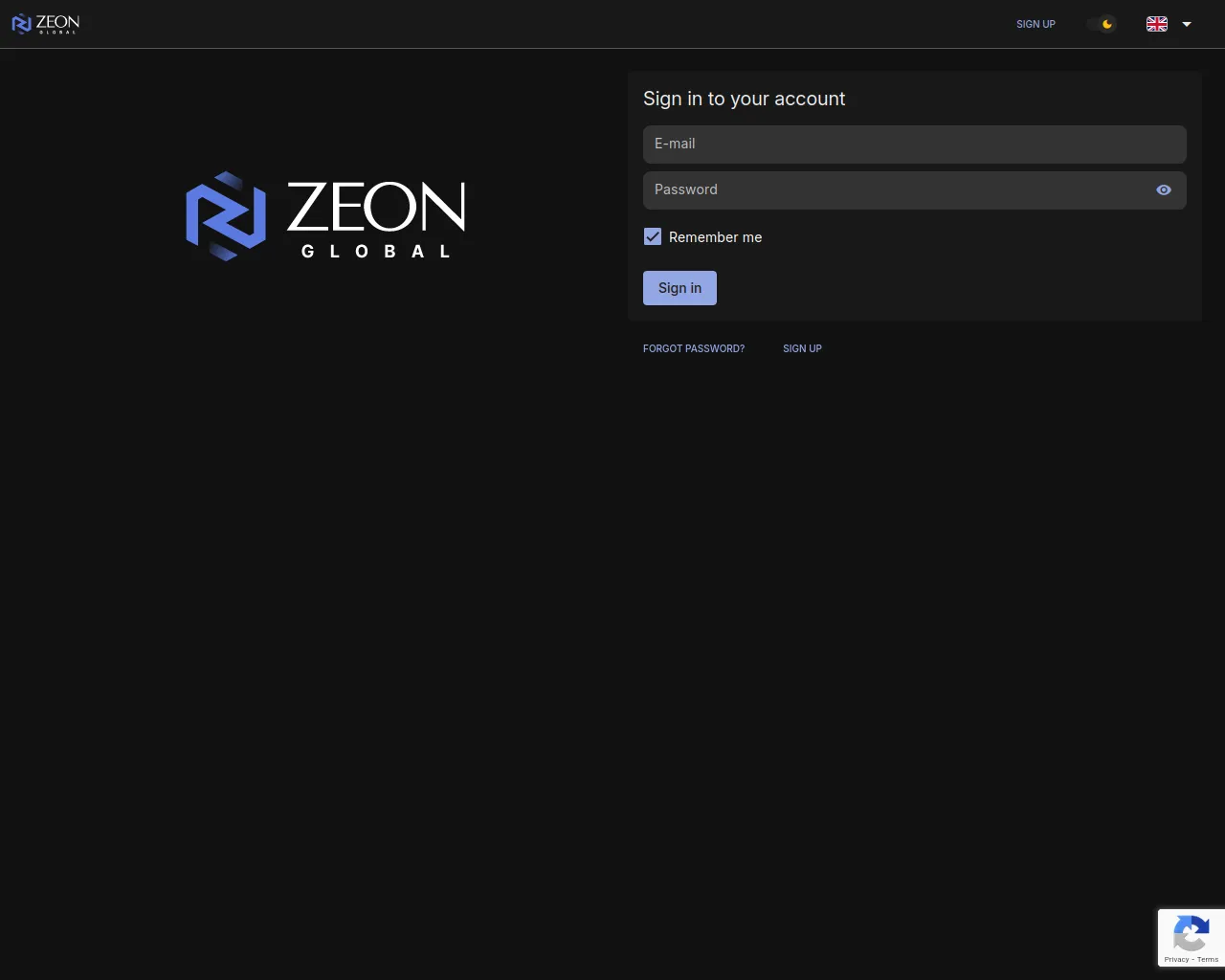Click the Sign in button
This screenshot has width=1225, height=980.
(x=679, y=288)
